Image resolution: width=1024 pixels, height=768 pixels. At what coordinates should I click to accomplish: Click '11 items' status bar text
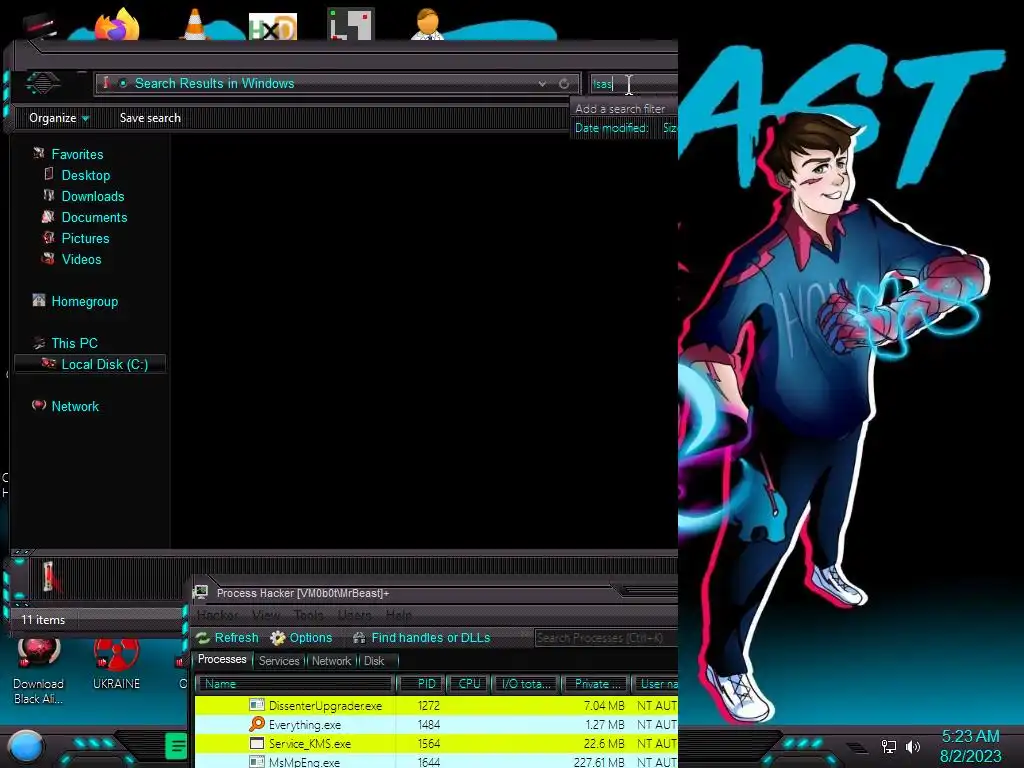[43, 620]
